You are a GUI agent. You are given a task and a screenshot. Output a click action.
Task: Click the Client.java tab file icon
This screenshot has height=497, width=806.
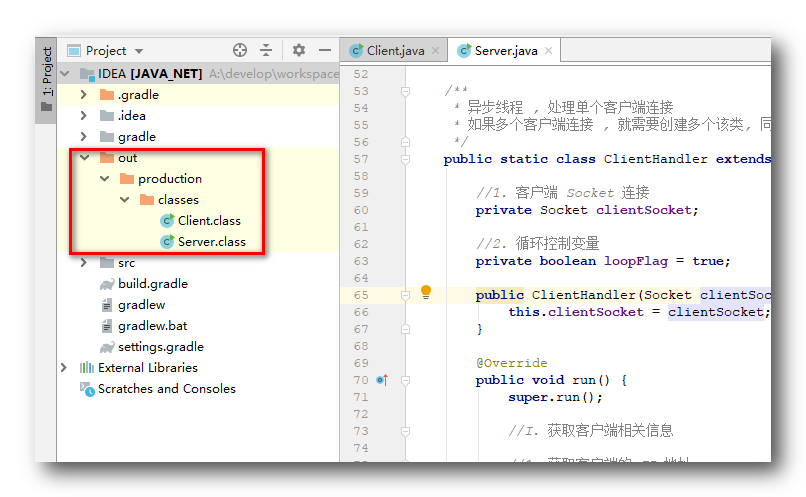pos(356,50)
